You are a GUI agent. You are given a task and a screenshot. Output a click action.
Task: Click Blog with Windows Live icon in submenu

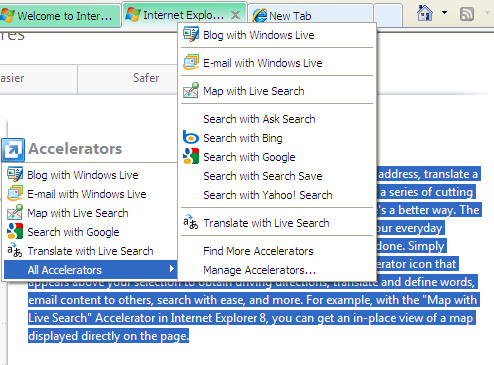click(x=191, y=35)
